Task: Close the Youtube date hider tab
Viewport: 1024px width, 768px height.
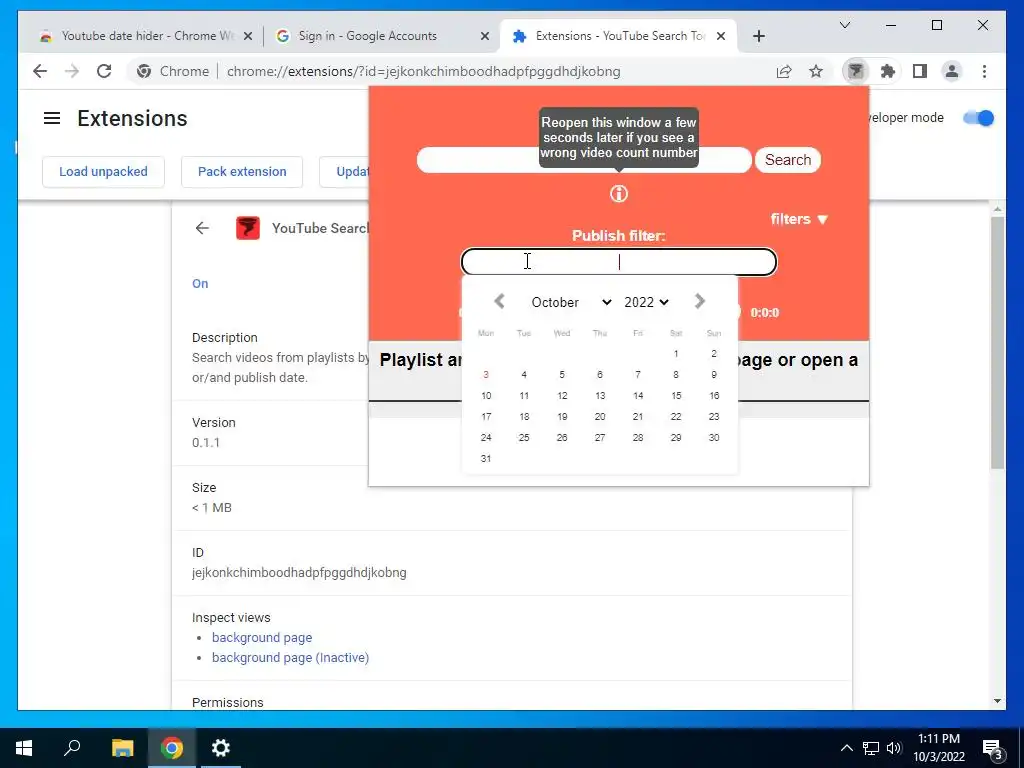Action: coord(248,36)
